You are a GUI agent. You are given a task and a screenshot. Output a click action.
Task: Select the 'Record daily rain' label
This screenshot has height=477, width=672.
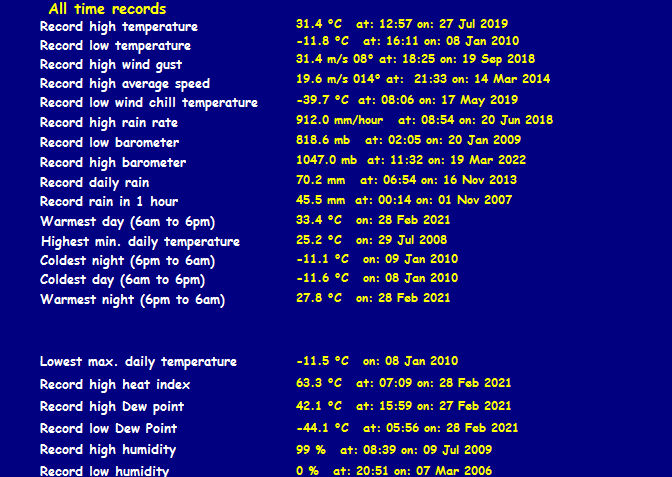[x=95, y=183]
